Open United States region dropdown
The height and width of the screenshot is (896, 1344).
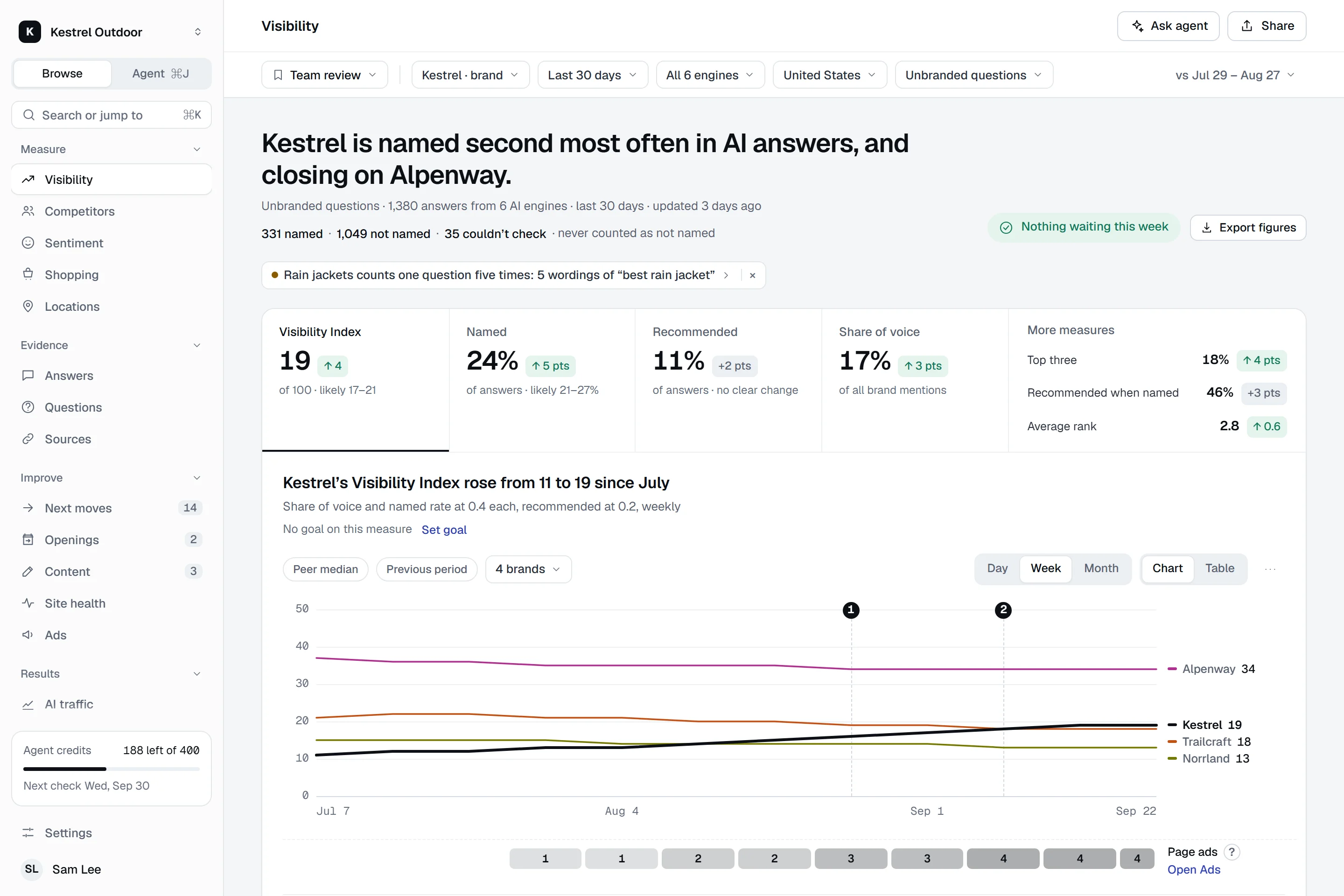coord(830,75)
